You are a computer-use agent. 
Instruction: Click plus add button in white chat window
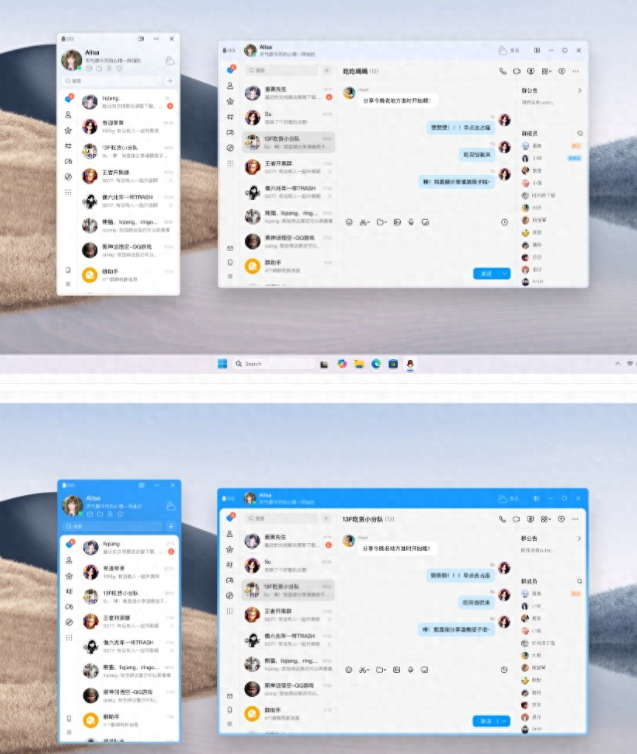[x=327, y=70]
